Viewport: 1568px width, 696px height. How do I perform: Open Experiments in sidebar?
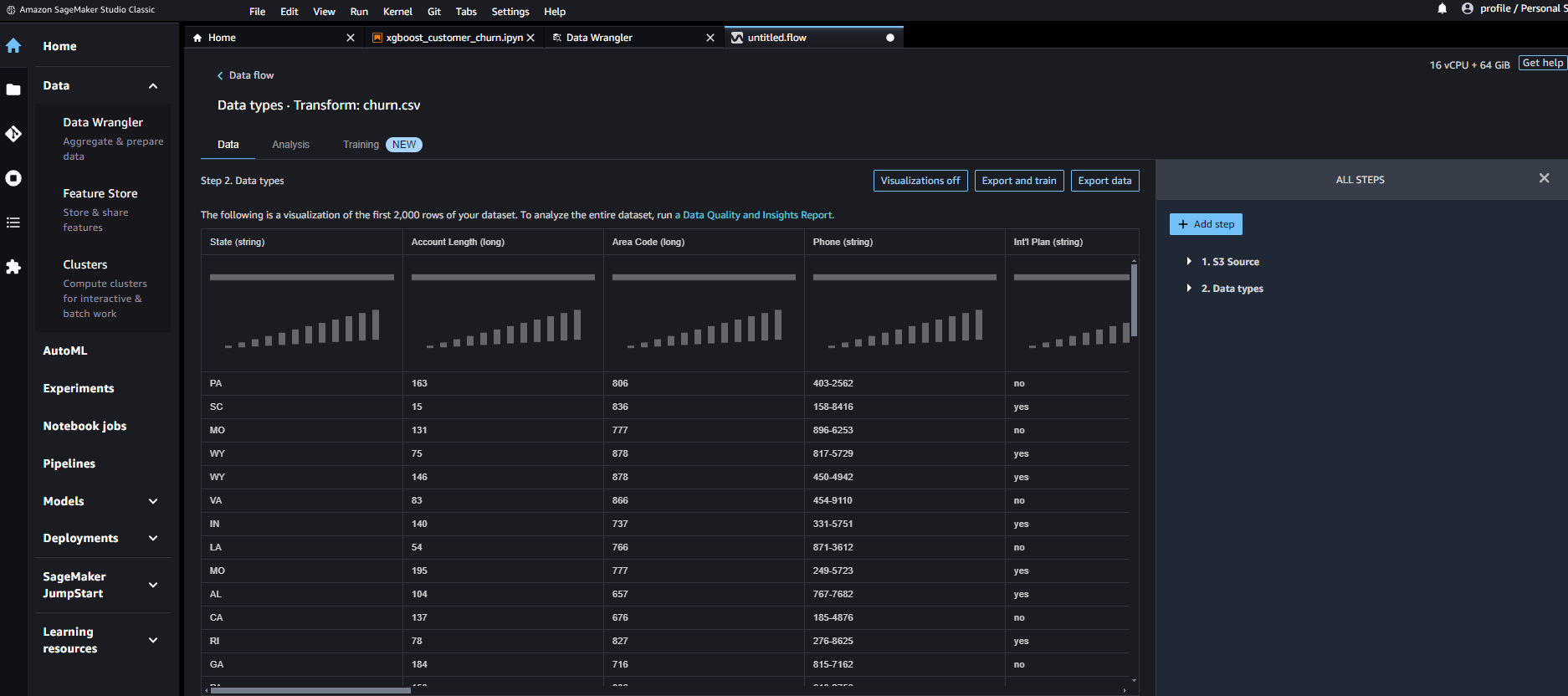(79, 388)
